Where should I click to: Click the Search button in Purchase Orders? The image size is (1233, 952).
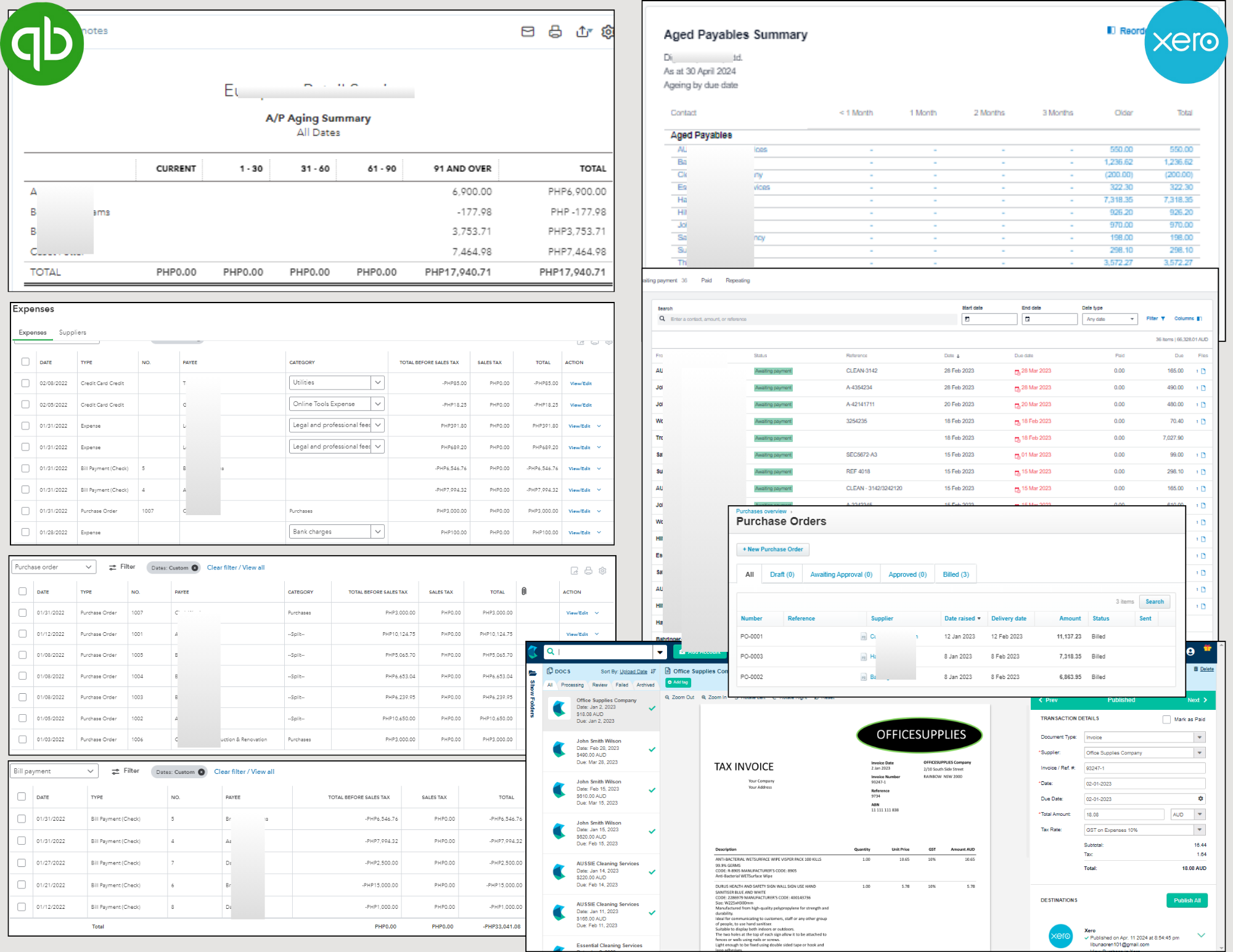(x=1155, y=601)
